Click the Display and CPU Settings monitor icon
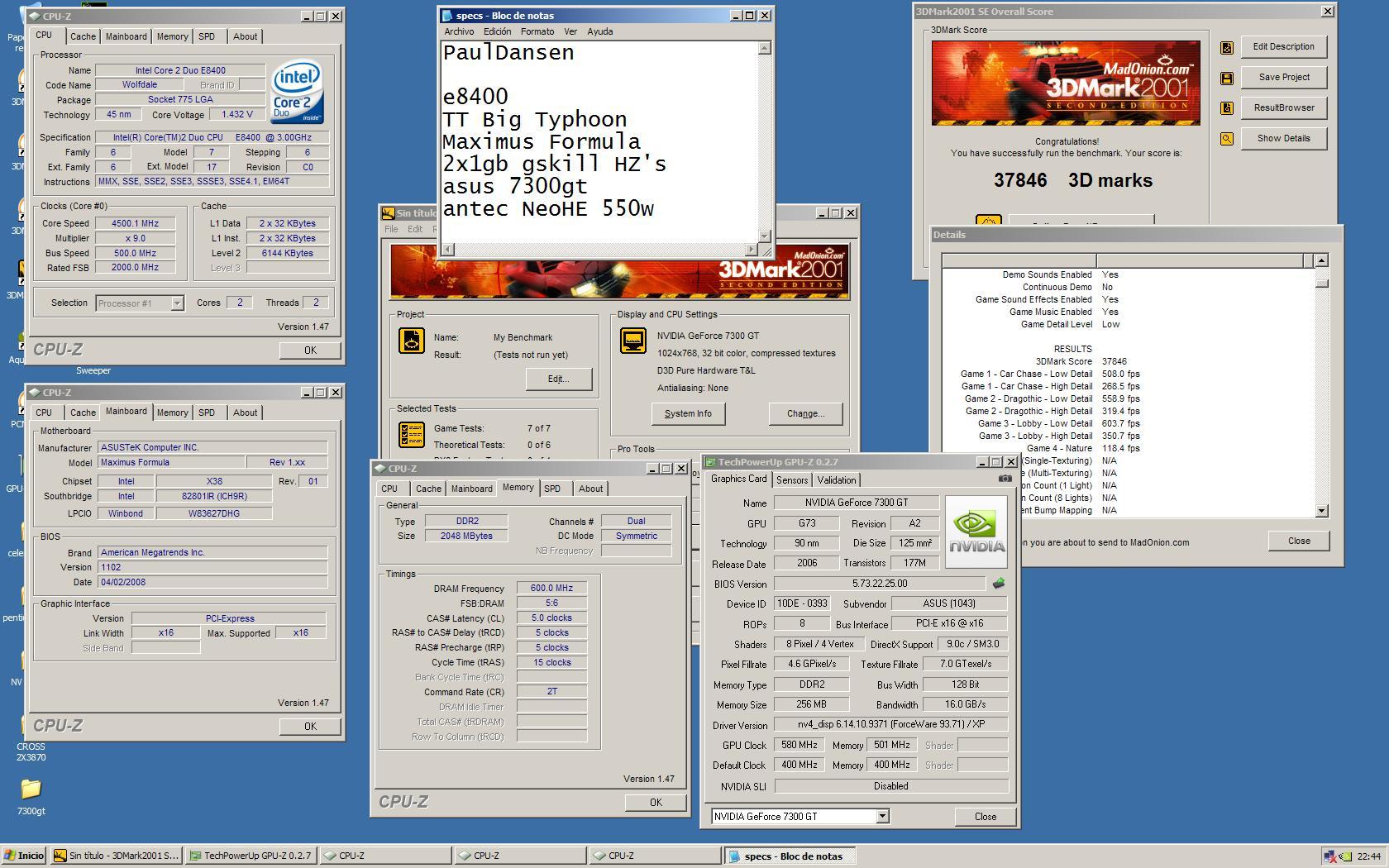Viewport: 1389px width, 868px height. click(633, 341)
